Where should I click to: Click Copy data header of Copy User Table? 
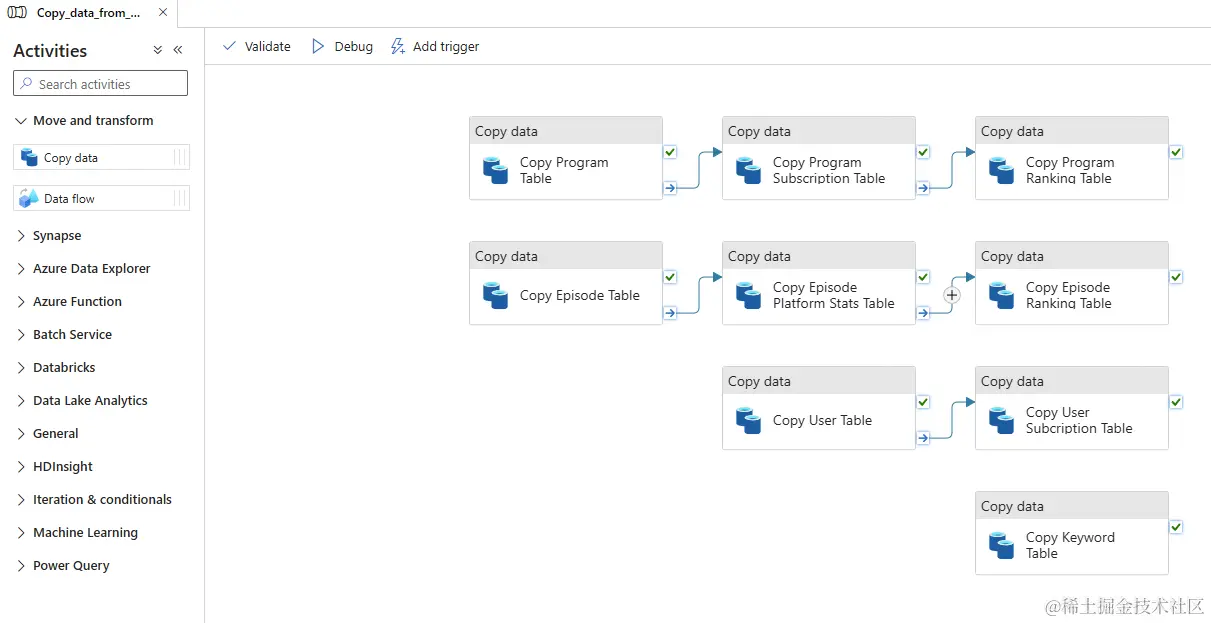819,381
